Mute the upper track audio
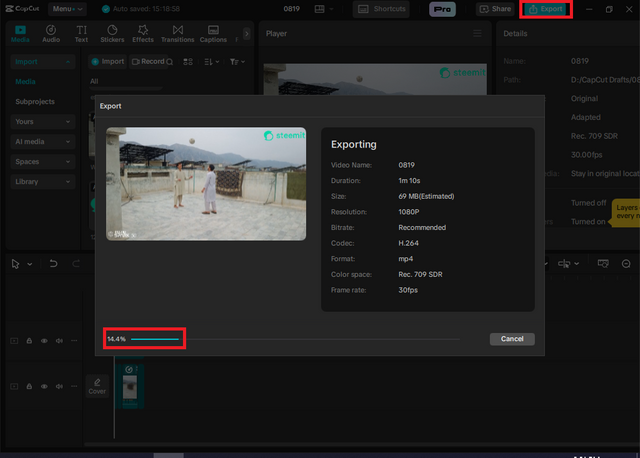640x458 pixels. (x=59, y=340)
